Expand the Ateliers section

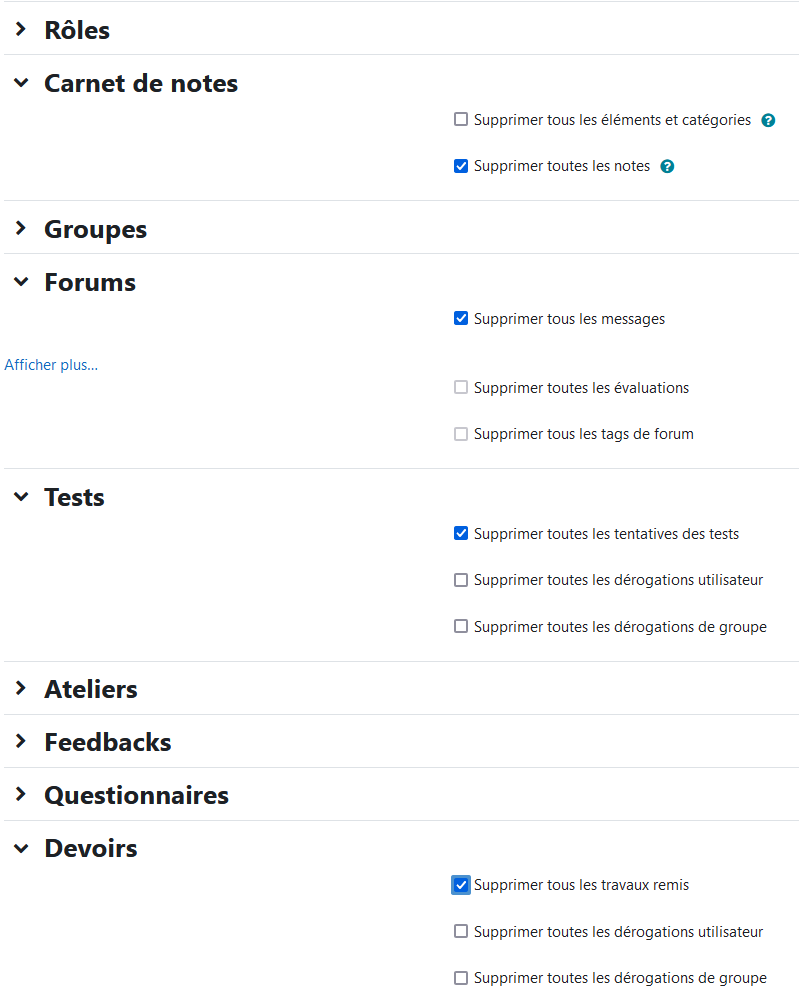pyautogui.click(x=21, y=688)
